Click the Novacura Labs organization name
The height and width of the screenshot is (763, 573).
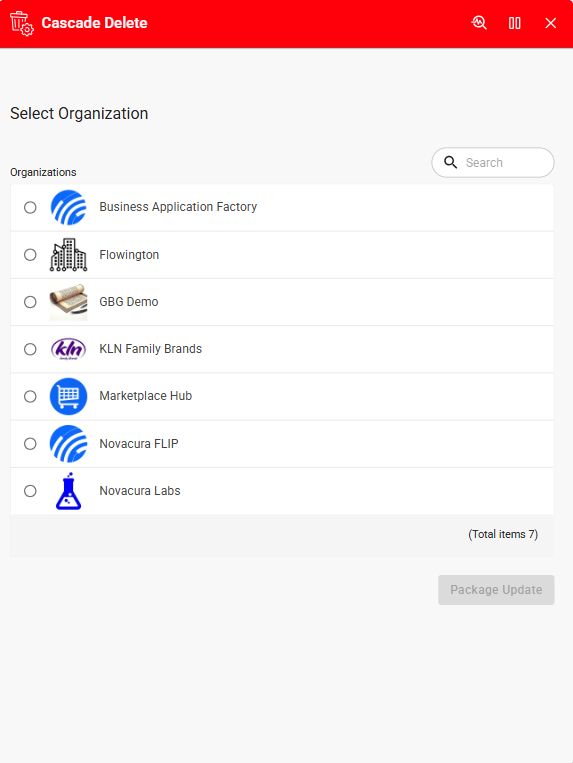[140, 491]
